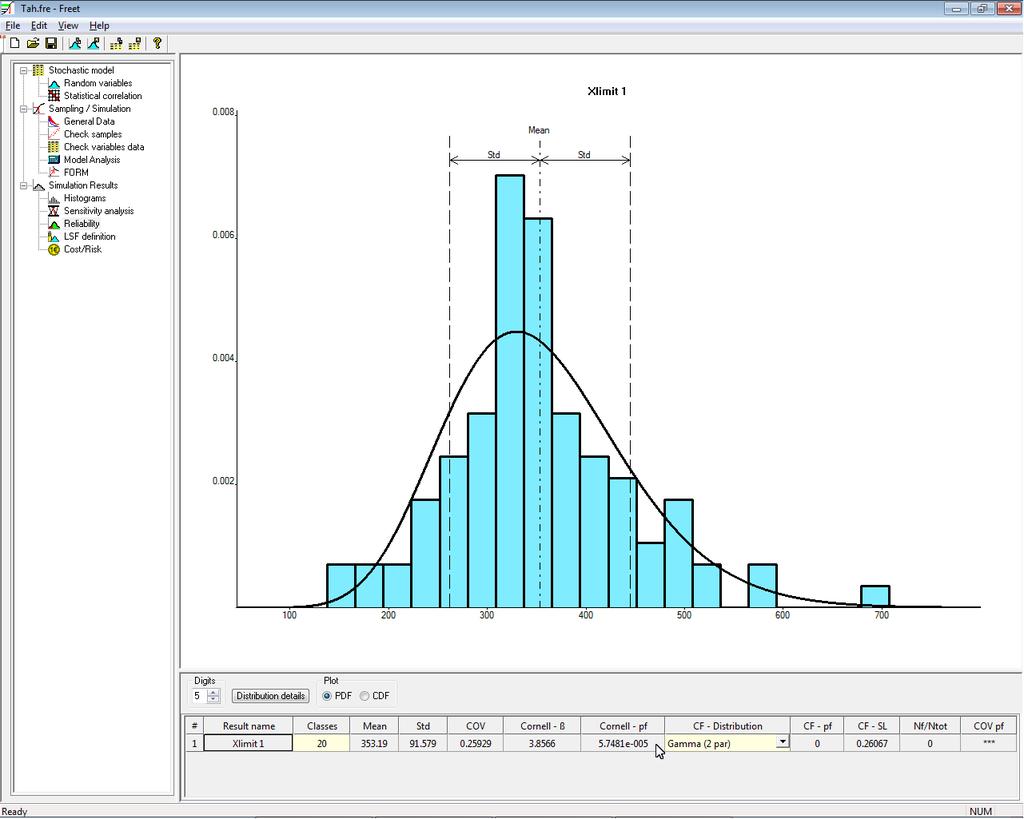Click the yellow question mark Help icon
The height and width of the screenshot is (819, 1024).
(157, 43)
